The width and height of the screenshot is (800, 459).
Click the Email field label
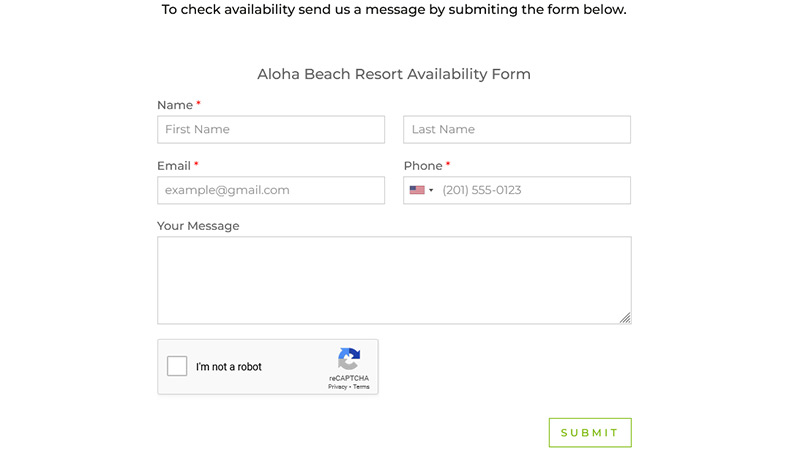pyautogui.click(x=174, y=166)
